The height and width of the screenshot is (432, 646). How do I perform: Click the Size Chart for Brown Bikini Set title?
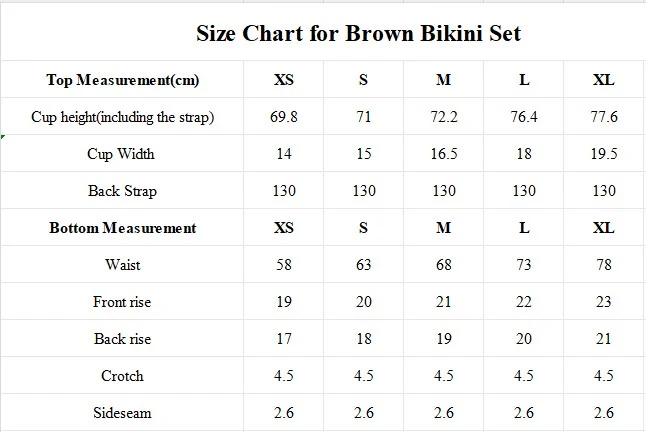click(x=357, y=33)
